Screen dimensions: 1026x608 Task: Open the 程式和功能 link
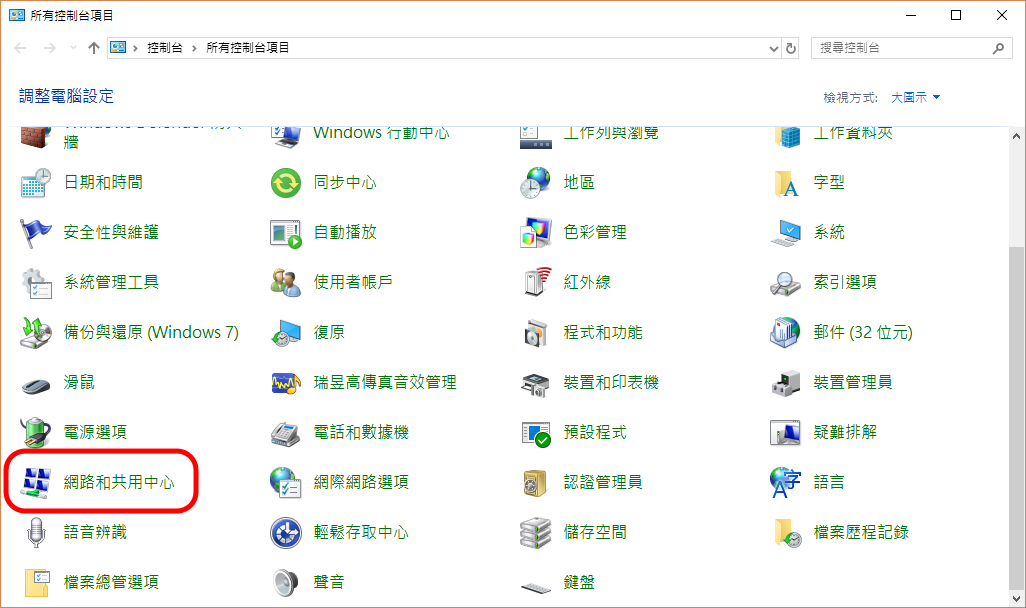pyautogui.click(x=602, y=332)
